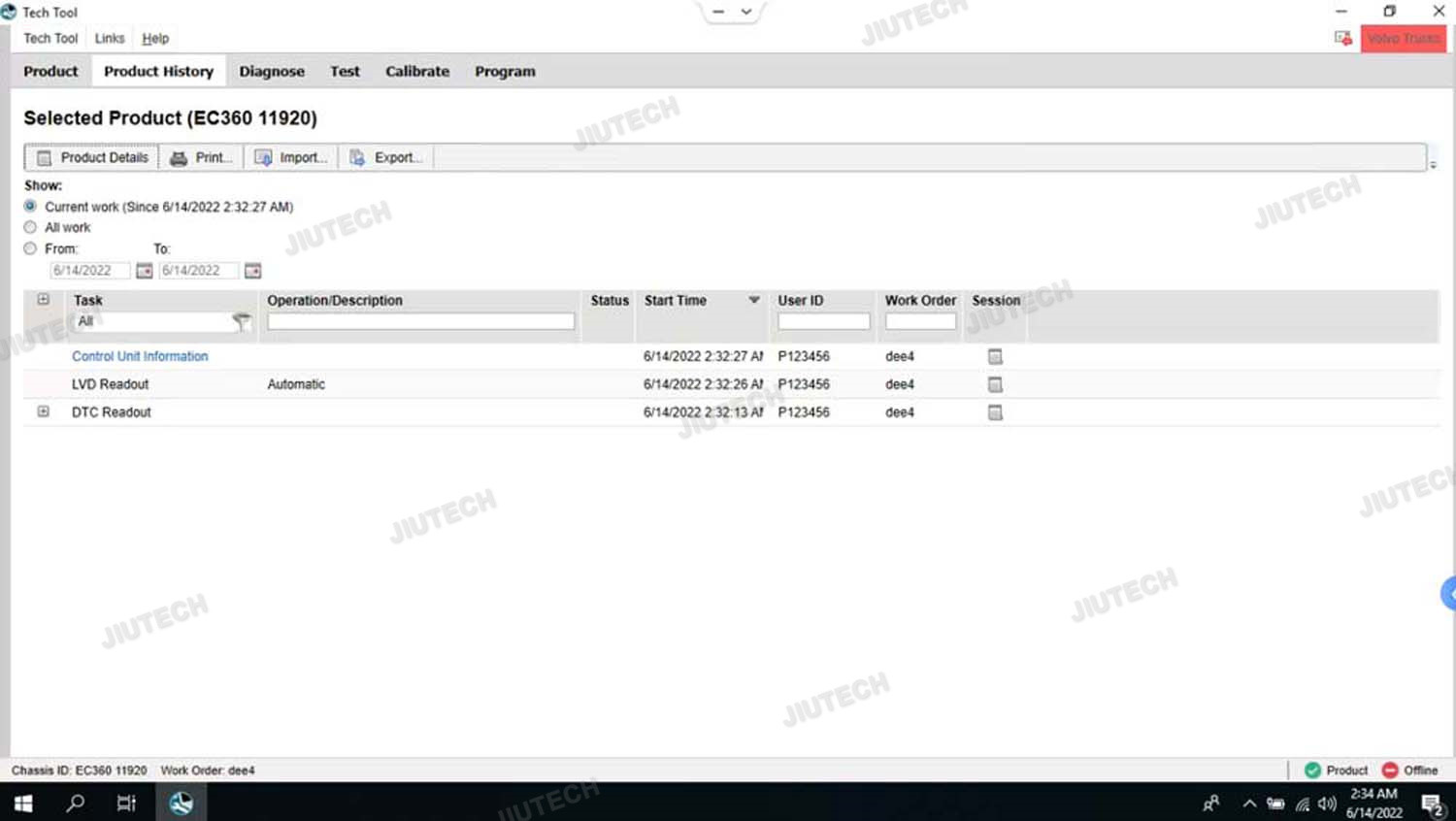
Task: Click the Task filter funnel icon
Action: click(x=242, y=321)
